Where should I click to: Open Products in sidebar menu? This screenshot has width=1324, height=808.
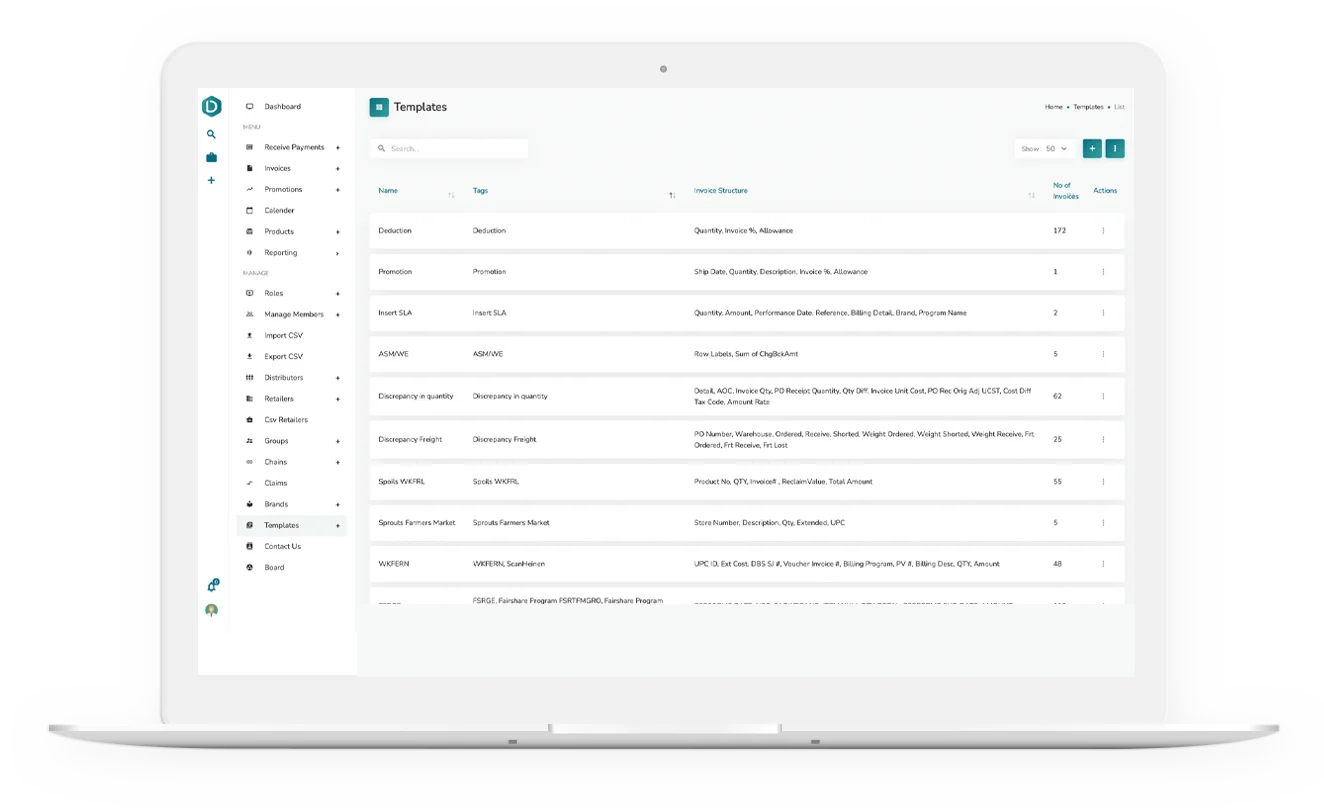pos(279,231)
